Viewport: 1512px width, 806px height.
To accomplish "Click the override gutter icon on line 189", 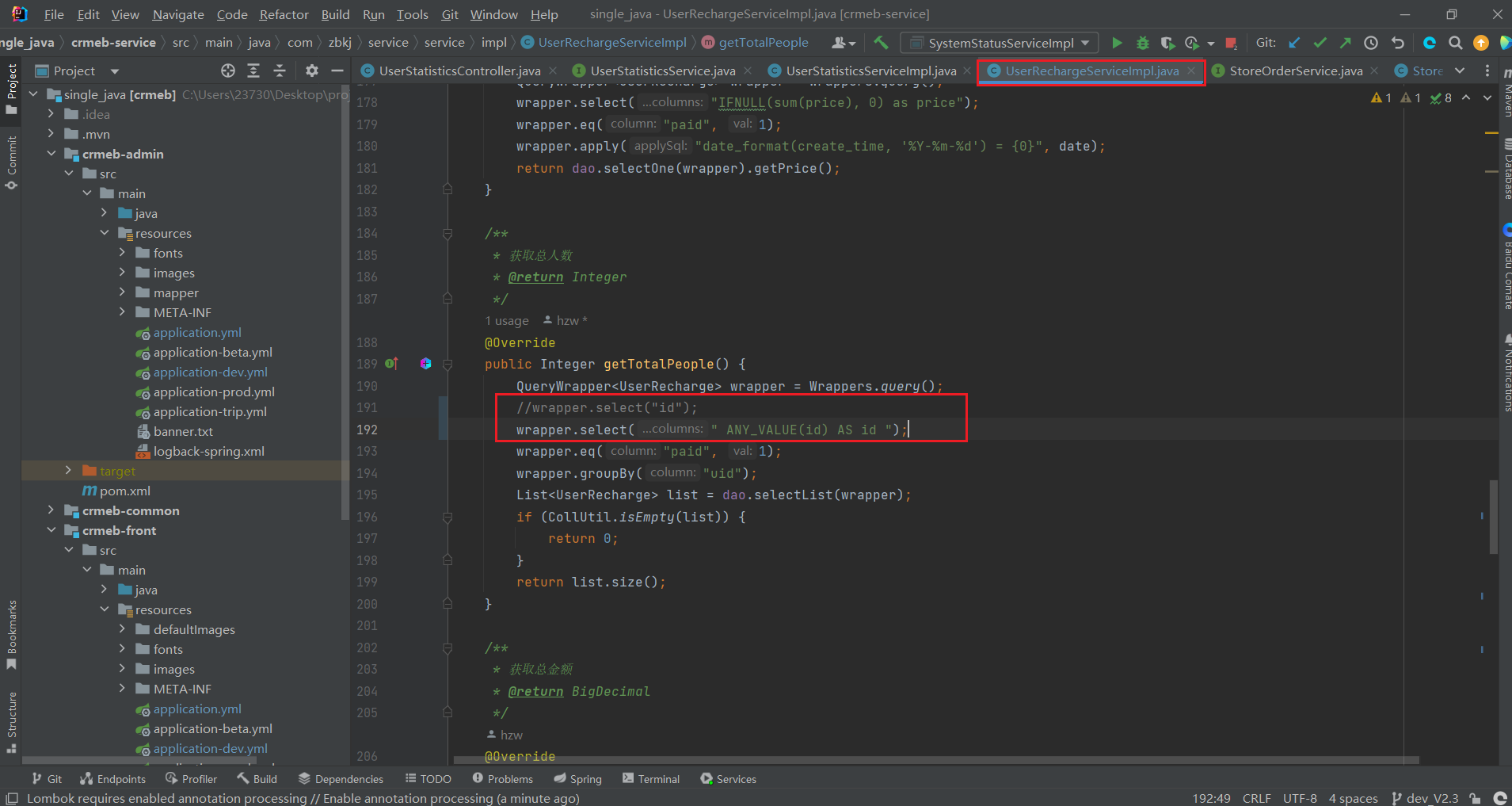I will pyautogui.click(x=391, y=364).
